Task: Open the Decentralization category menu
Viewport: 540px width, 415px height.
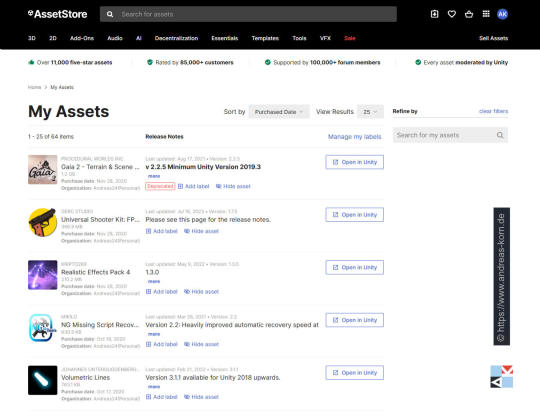Action: 176,38
